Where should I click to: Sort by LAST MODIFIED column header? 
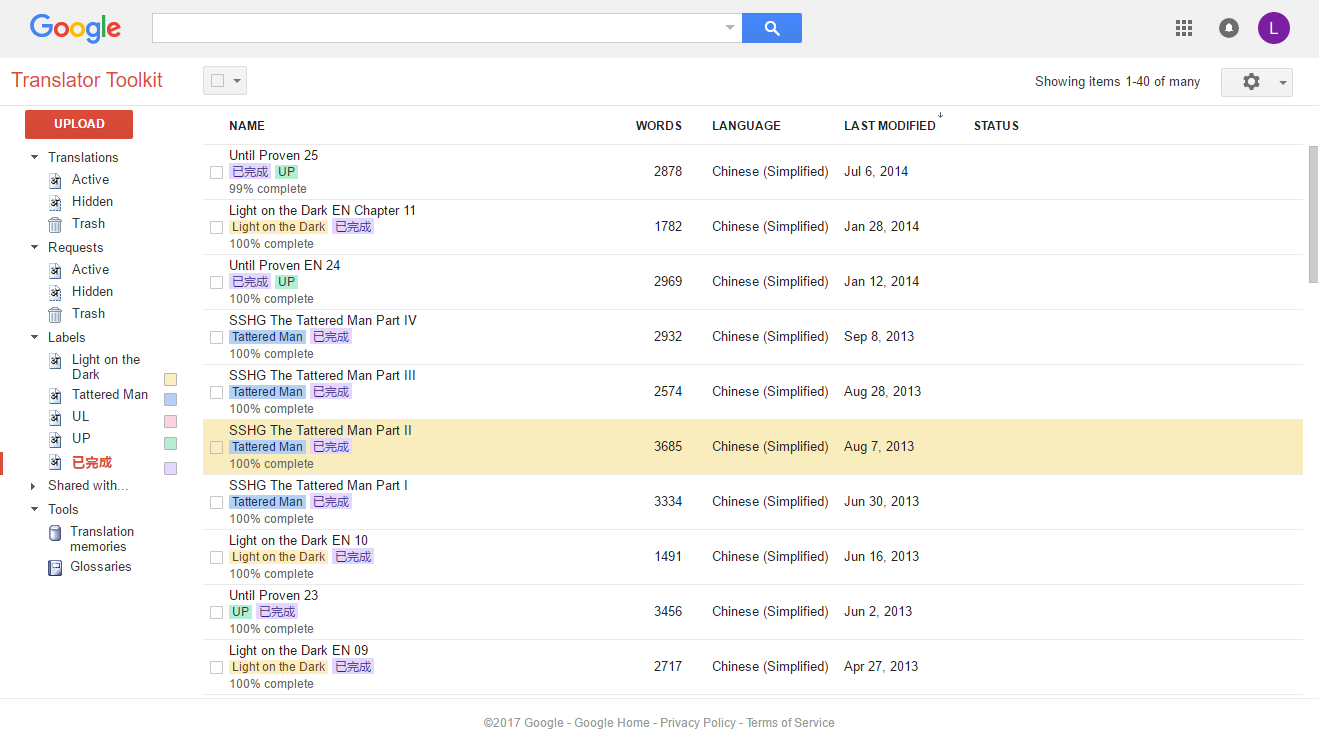890,126
